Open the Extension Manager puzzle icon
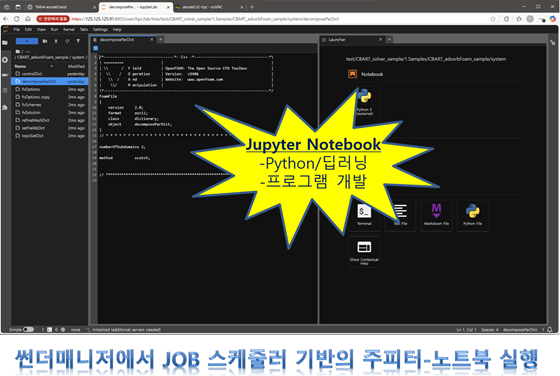560x376 pixels. (x=5, y=107)
